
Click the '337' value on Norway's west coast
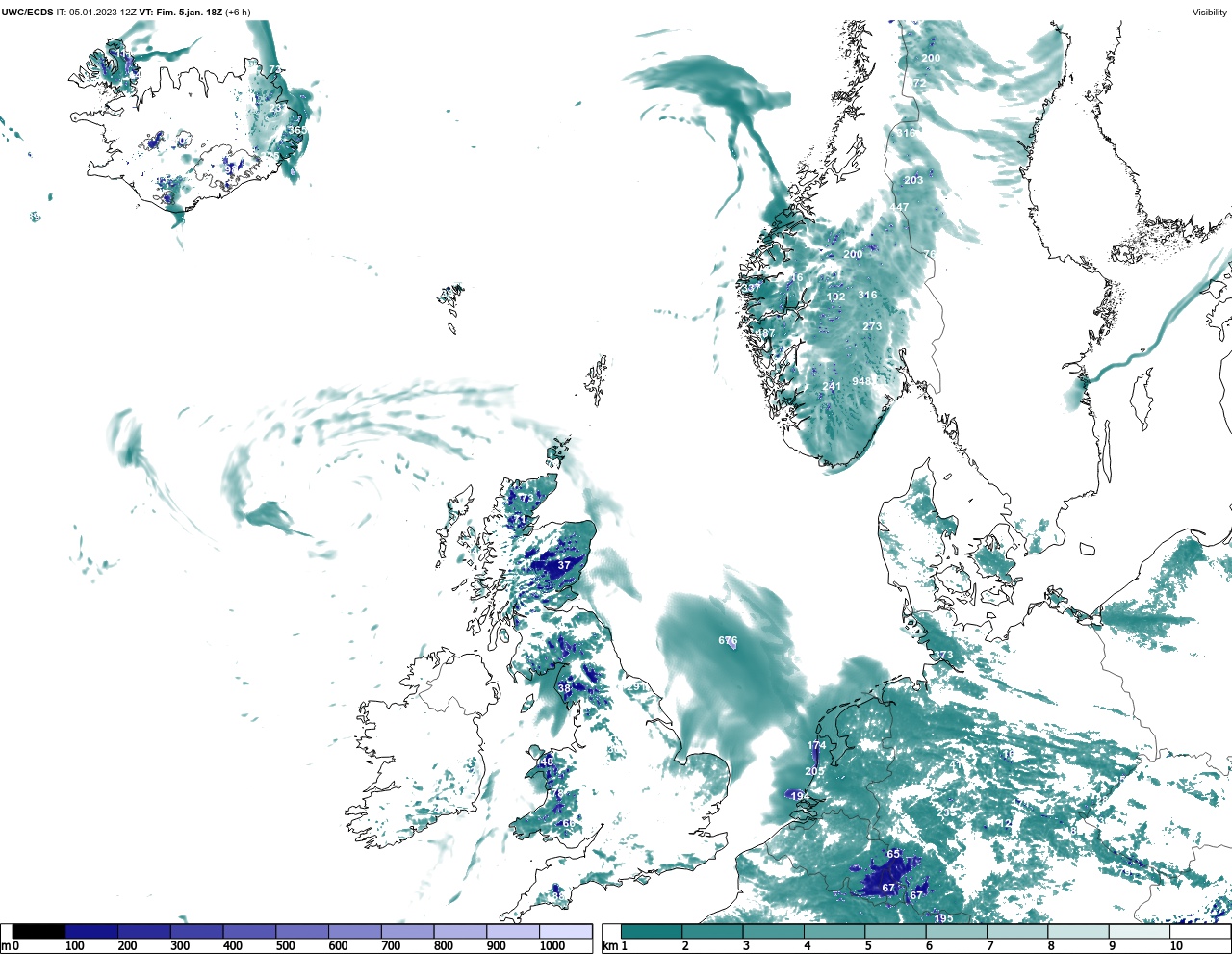[751, 287]
